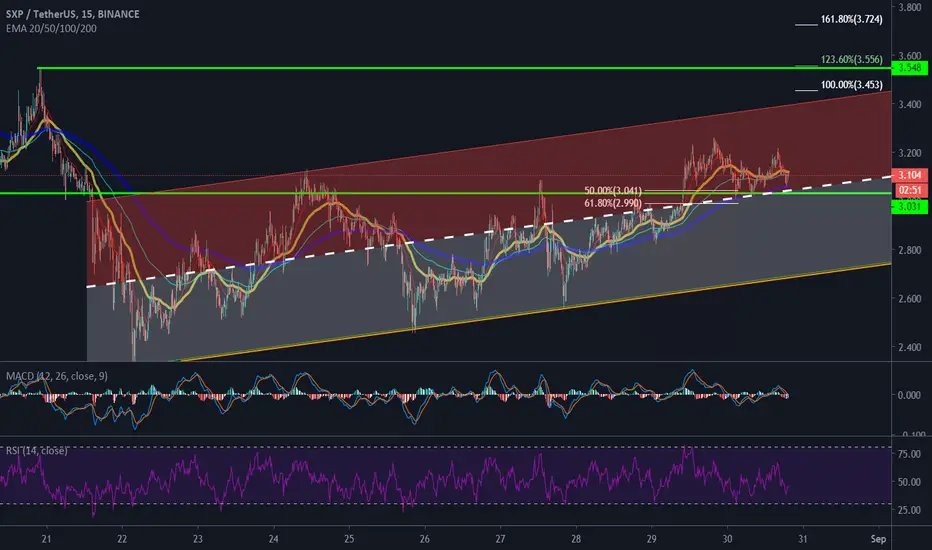Click the 02:51 candle countdown tag

point(910,190)
